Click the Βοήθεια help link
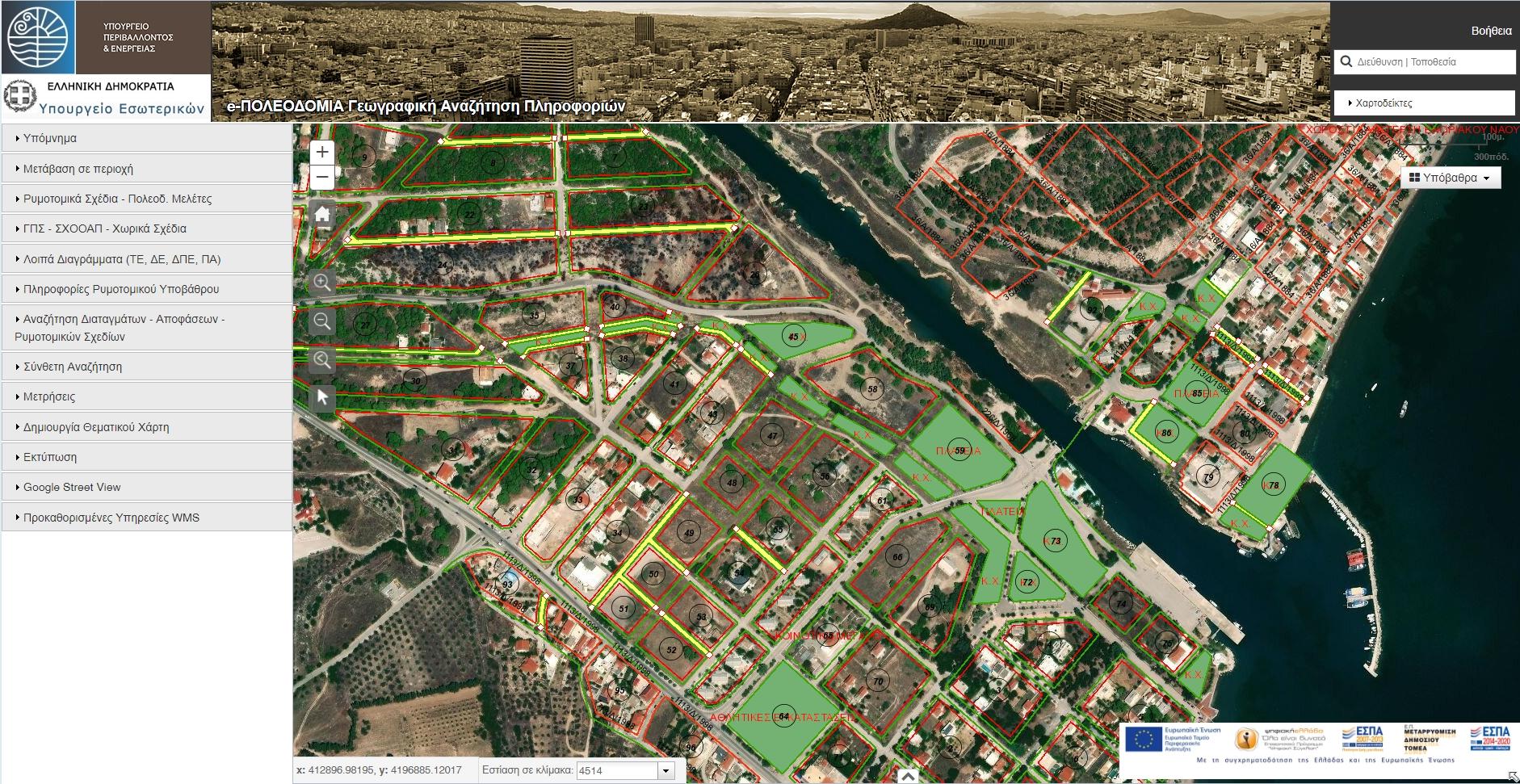This screenshot has width=1520, height=784. click(x=1491, y=31)
